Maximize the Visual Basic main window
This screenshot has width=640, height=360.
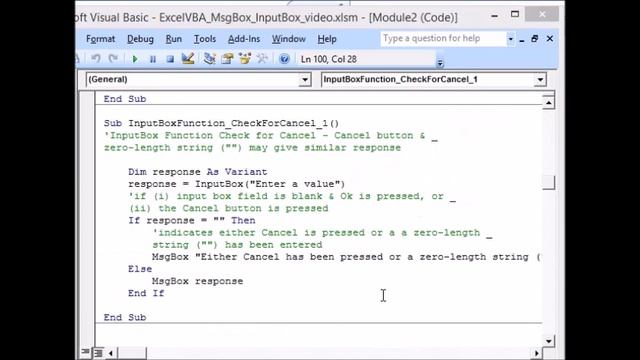coord(515,15)
